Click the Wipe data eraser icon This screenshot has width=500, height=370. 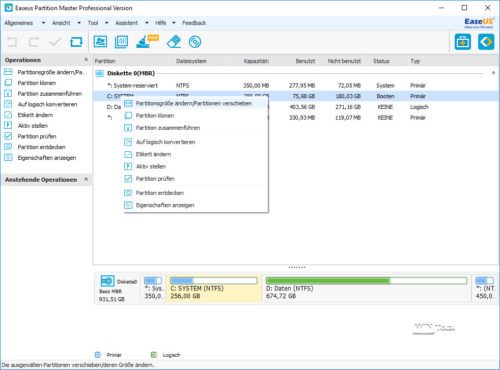(174, 42)
